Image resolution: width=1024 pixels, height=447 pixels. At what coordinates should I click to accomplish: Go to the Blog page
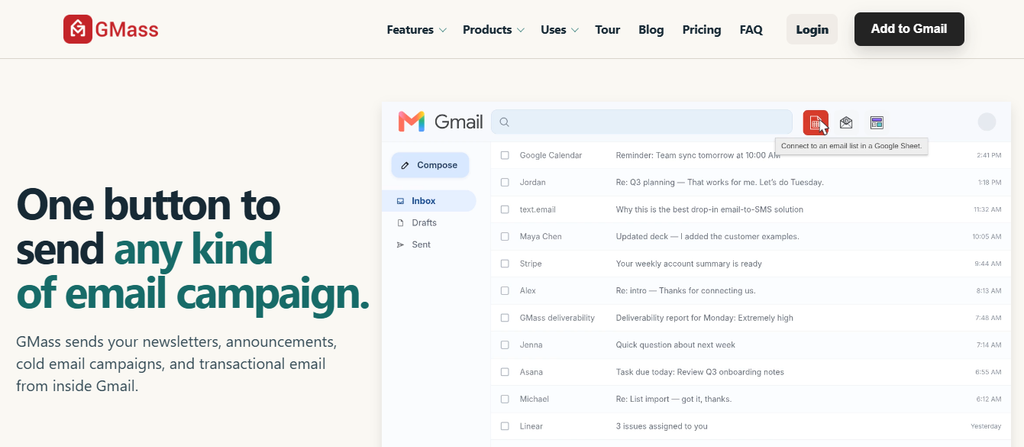[x=651, y=29]
